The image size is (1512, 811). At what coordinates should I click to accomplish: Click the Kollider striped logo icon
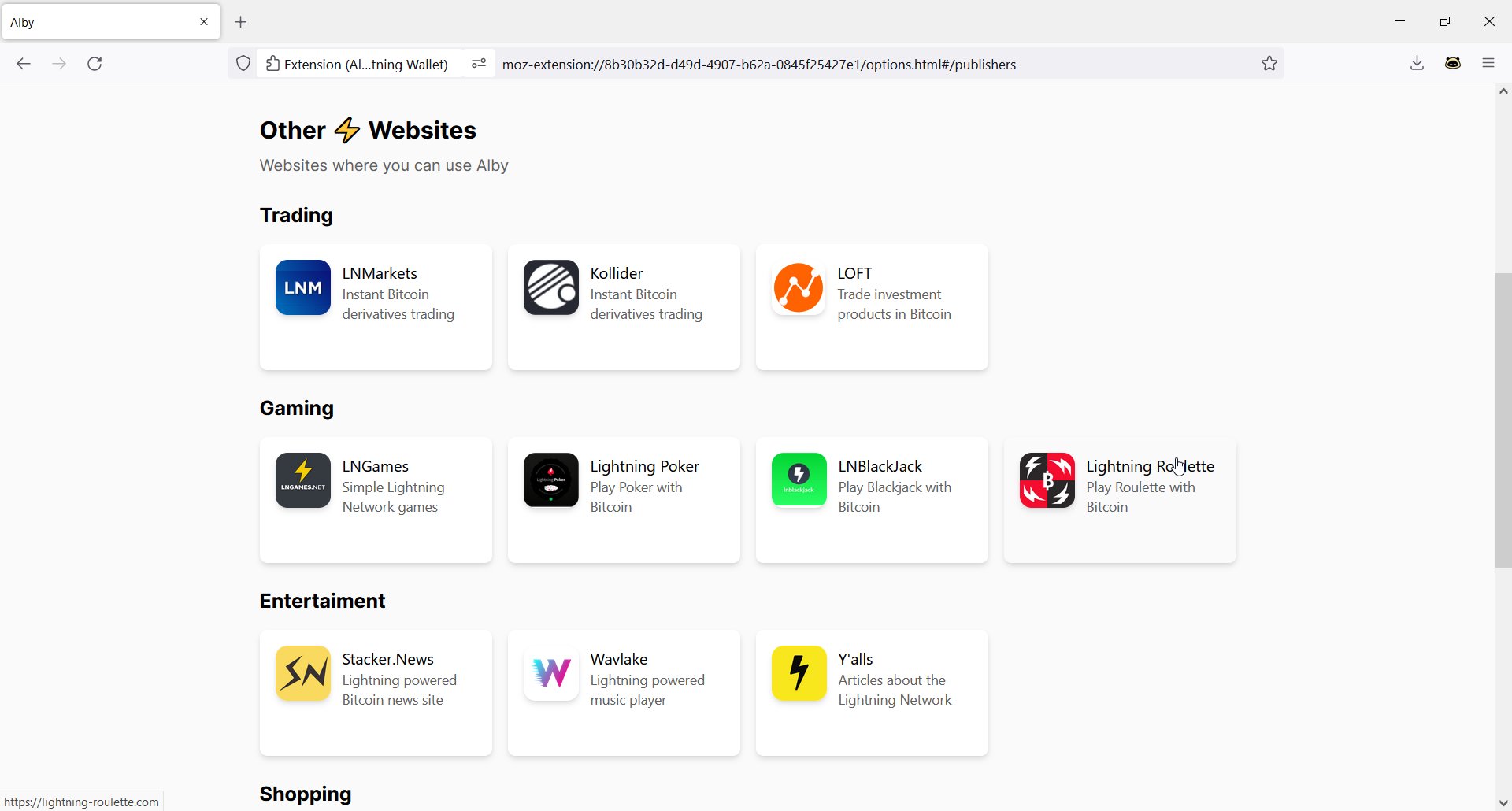[x=551, y=287]
